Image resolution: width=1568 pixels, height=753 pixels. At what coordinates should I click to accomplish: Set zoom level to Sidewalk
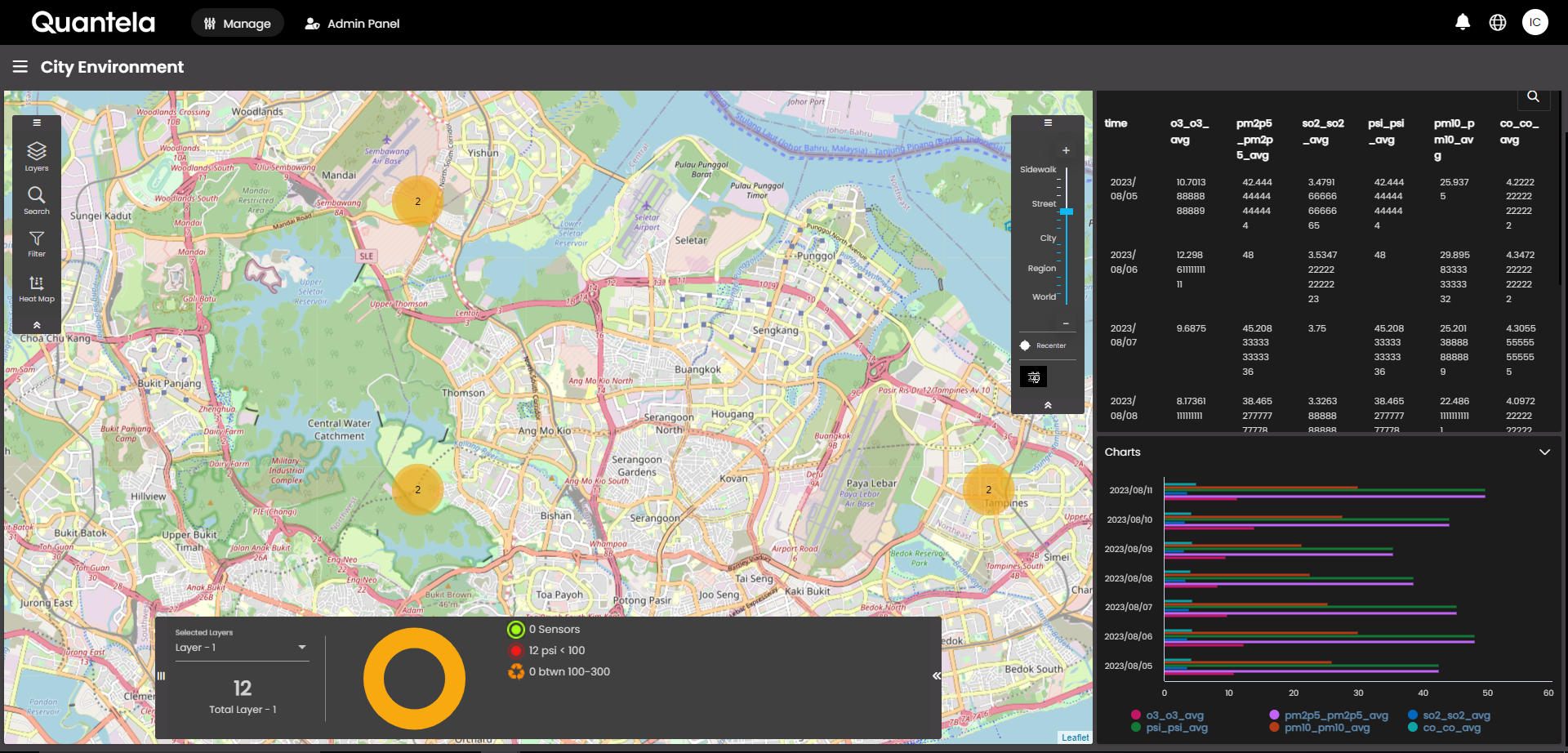point(1038,170)
